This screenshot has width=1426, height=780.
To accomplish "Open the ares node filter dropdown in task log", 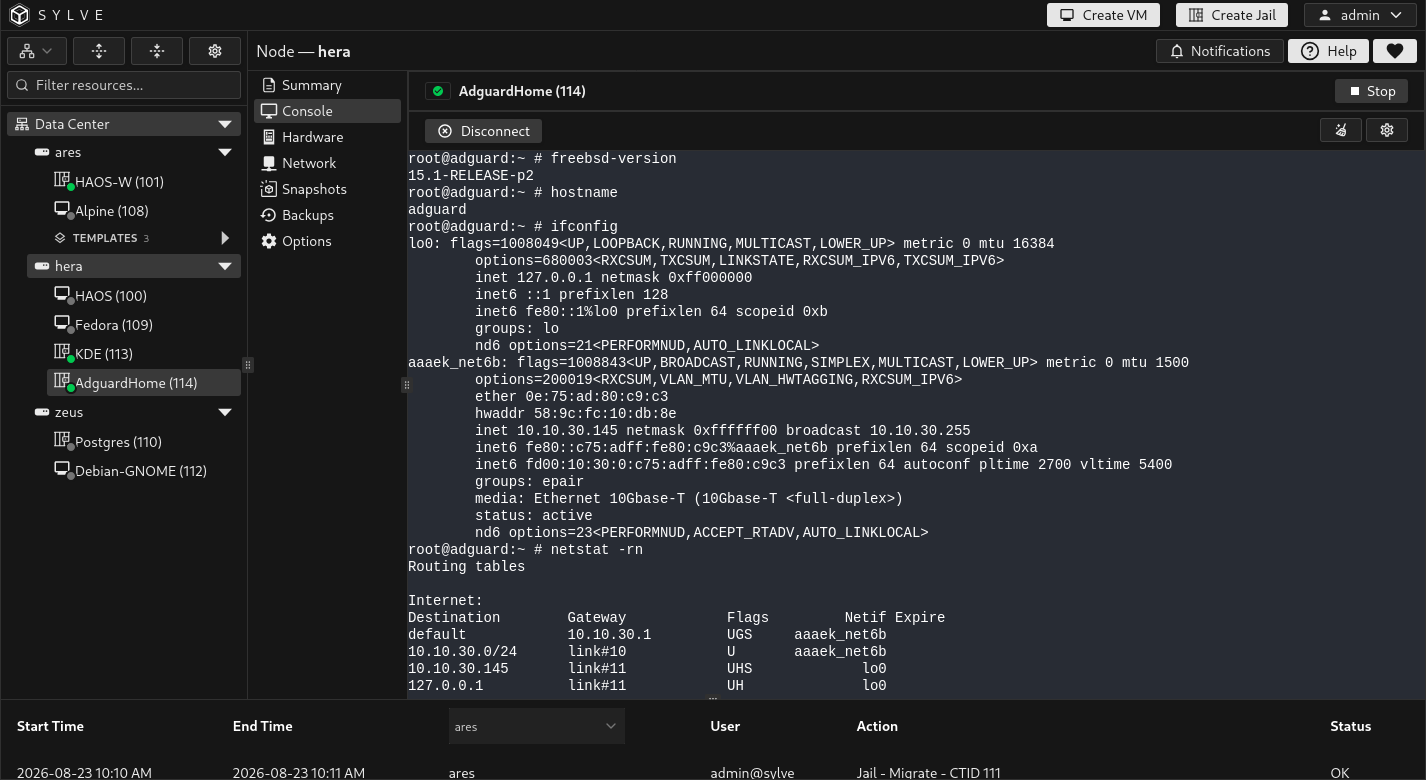I will point(536,726).
